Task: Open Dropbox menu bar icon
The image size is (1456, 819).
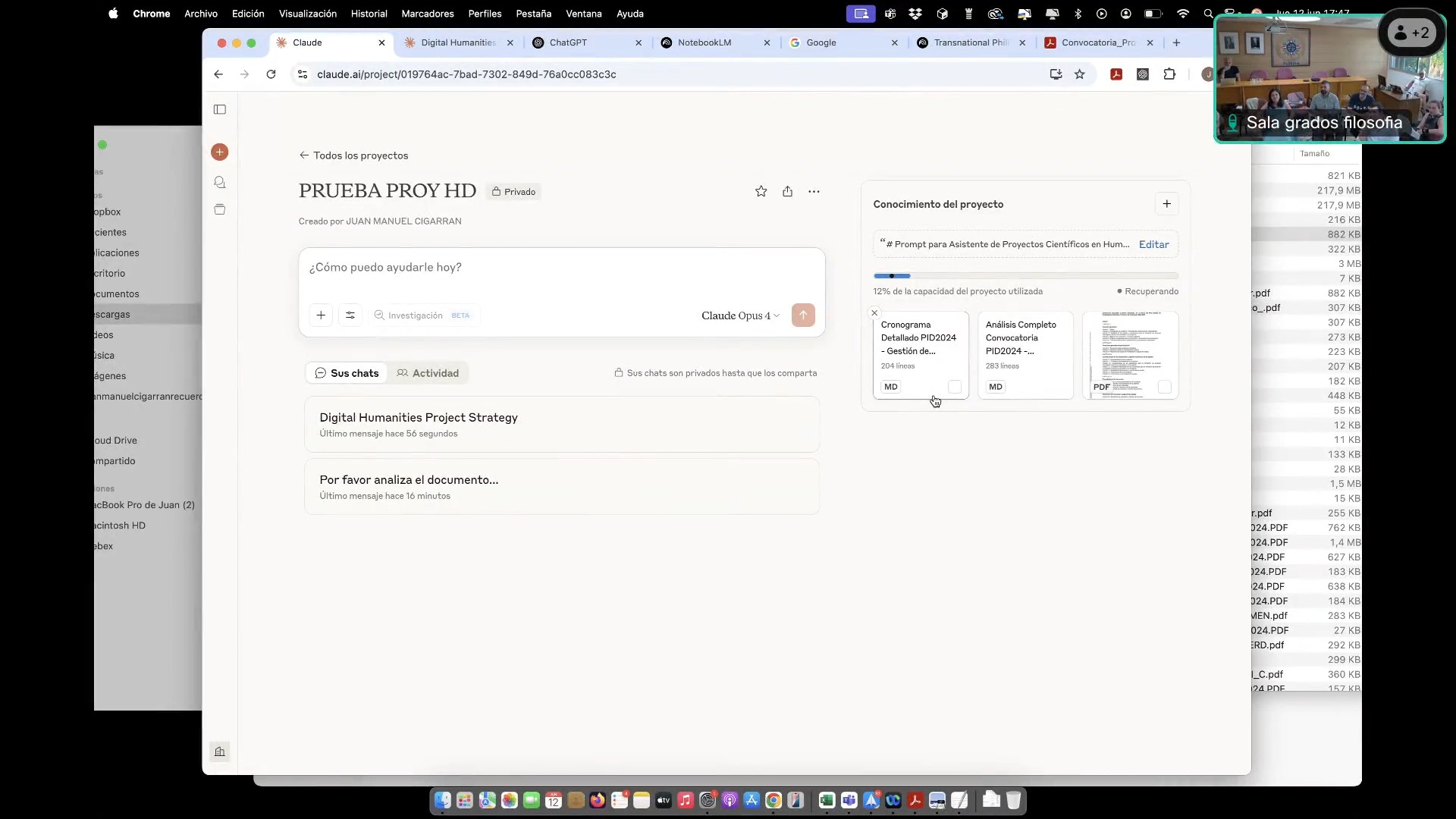Action: [915, 14]
